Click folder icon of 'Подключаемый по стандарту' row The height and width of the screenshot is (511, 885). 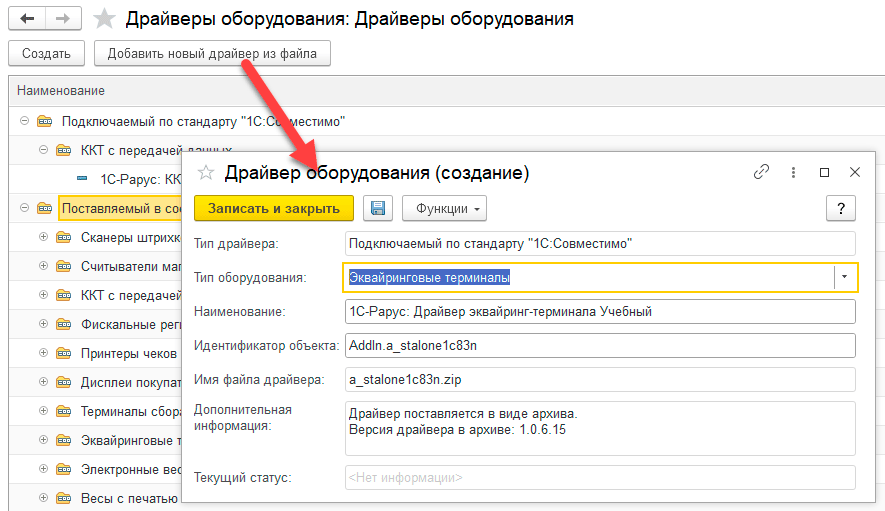point(45,121)
